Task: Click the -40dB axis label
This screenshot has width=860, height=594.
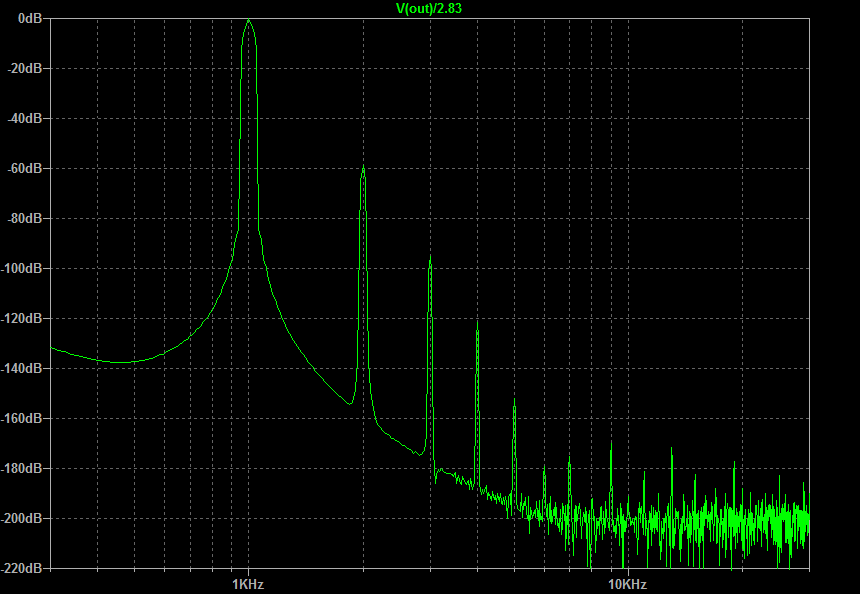Action: coord(25,118)
